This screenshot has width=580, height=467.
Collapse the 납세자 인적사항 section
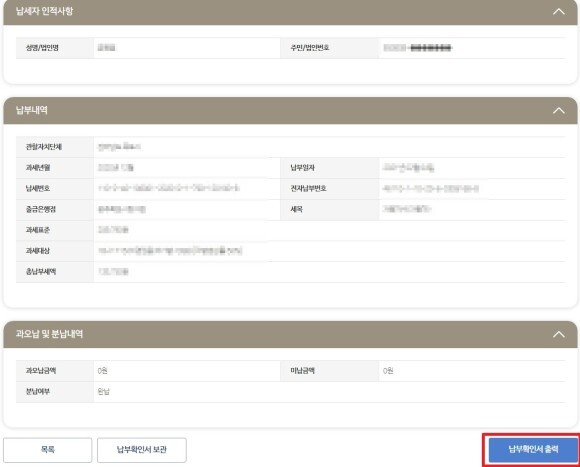click(x=559, y=11)
